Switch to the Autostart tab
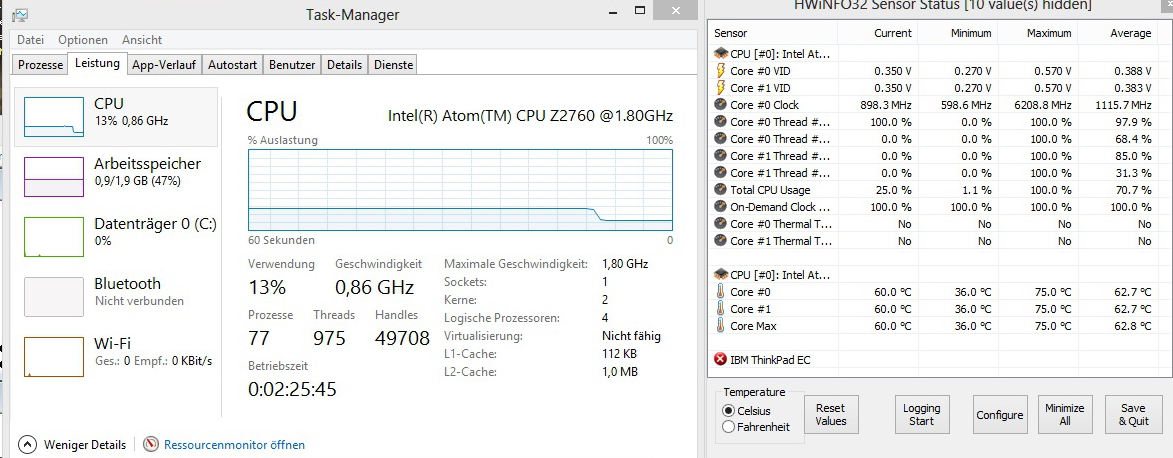This screenshot has width=1173, height=458. (x=232, y=65)
